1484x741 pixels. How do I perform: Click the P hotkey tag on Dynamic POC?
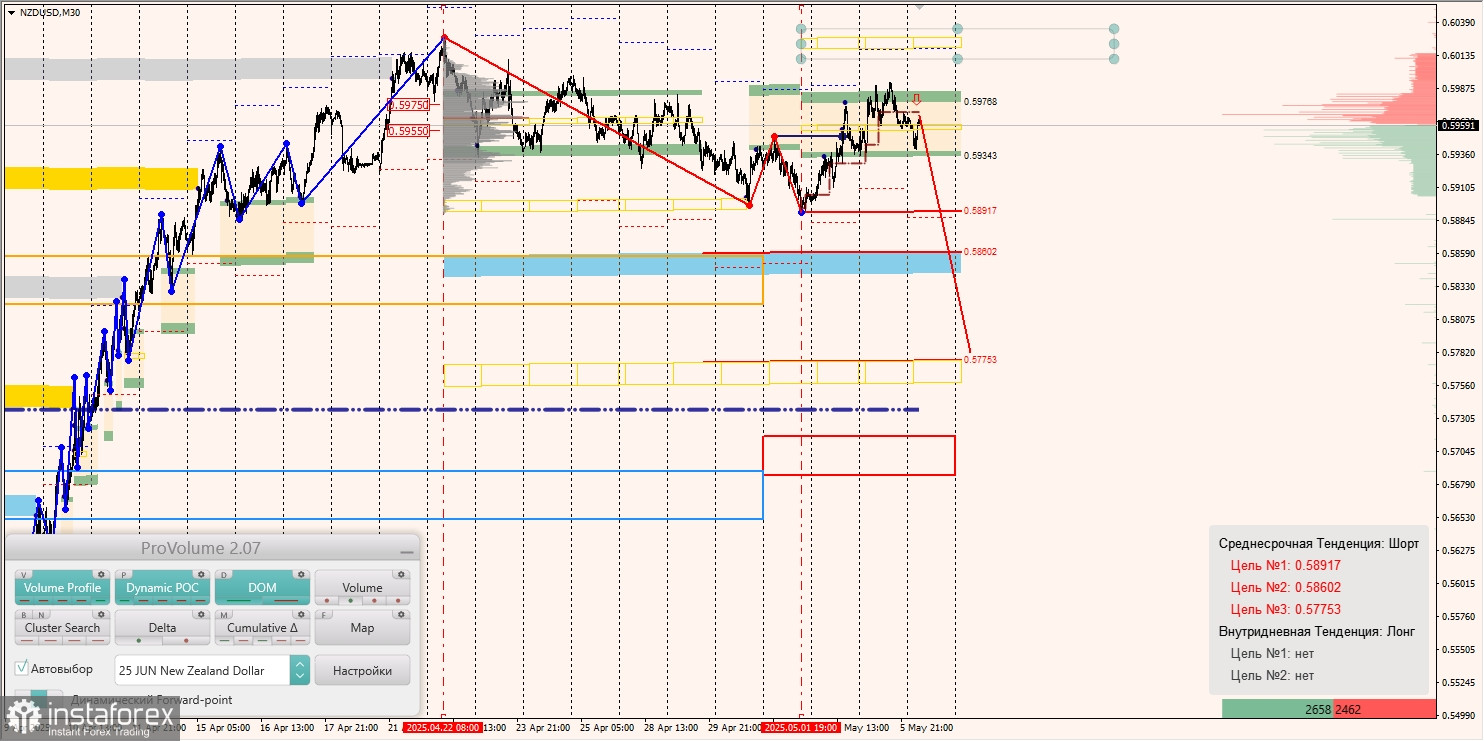click(x=124, y=575)
